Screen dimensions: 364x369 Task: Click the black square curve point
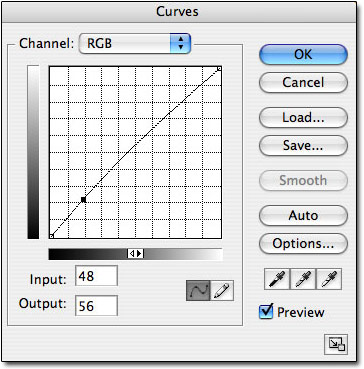83,199
